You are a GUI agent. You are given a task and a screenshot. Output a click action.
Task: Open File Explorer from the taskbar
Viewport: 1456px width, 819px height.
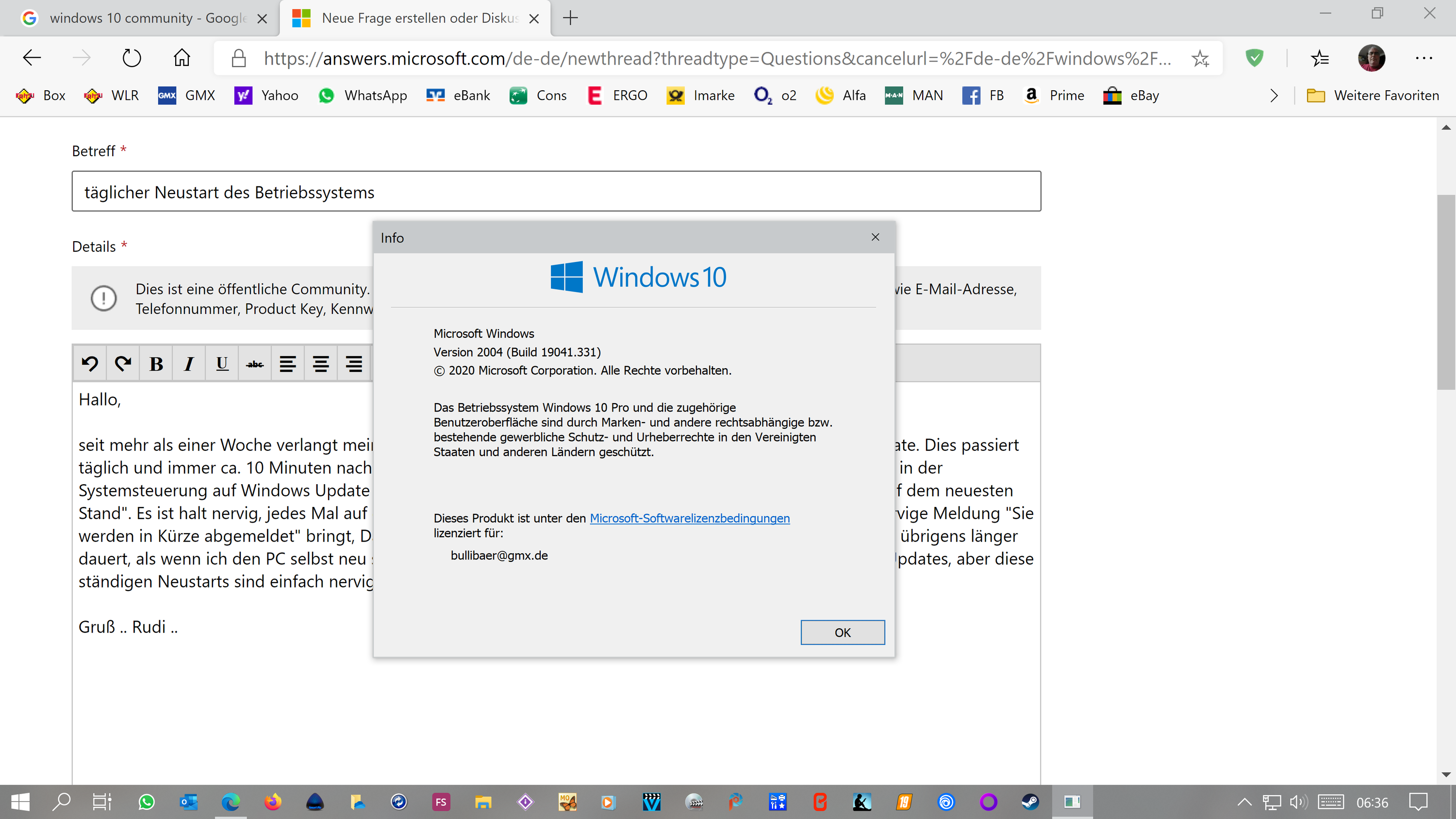(x=483, y=802)
